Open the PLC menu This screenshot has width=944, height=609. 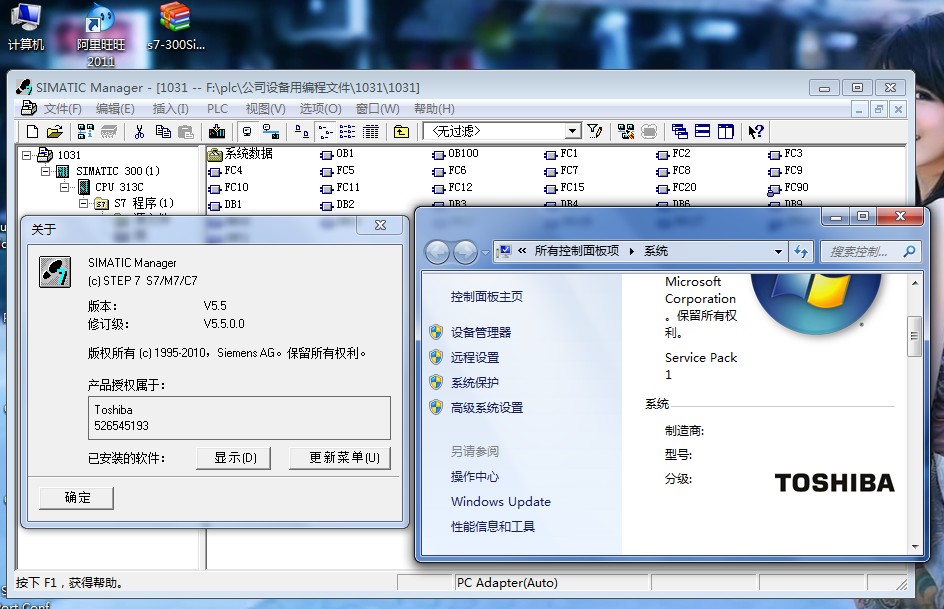pos(217,109)
